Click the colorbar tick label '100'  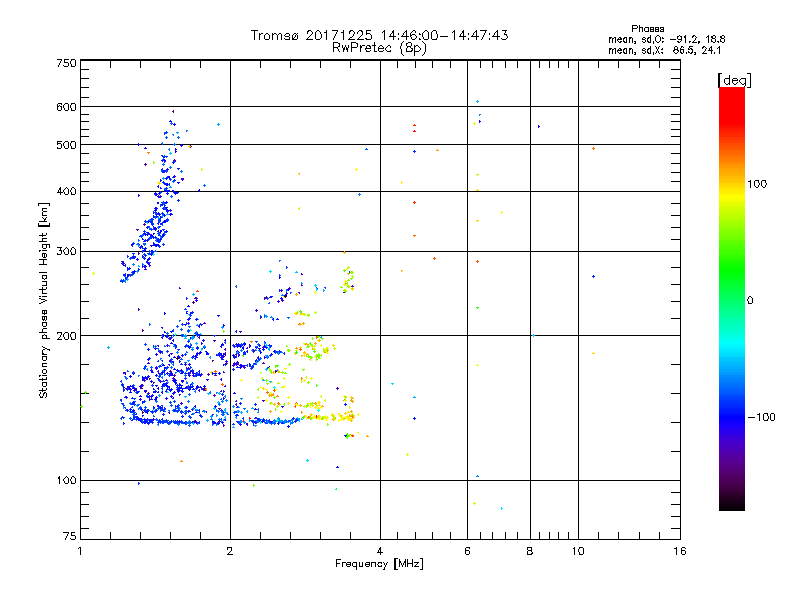(757, 184)
